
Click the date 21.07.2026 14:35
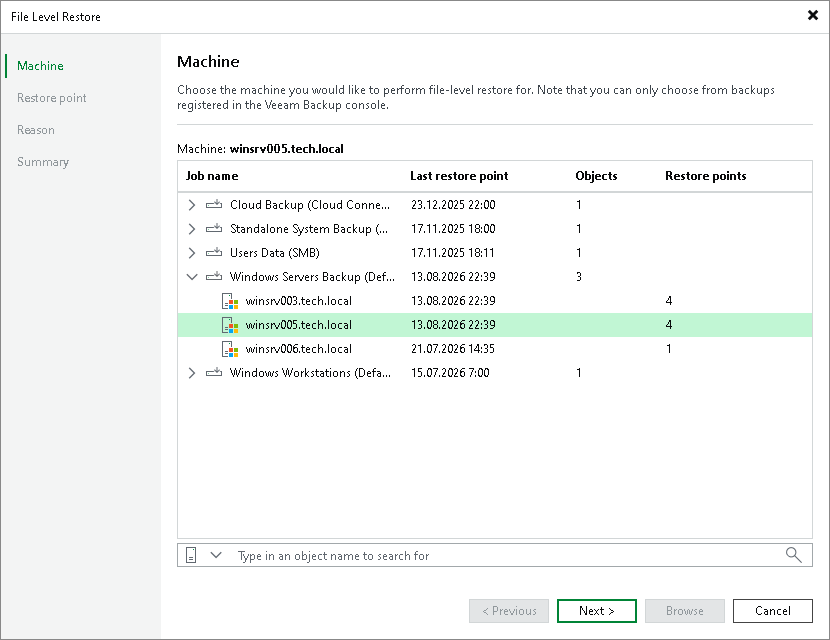point(453,349)
